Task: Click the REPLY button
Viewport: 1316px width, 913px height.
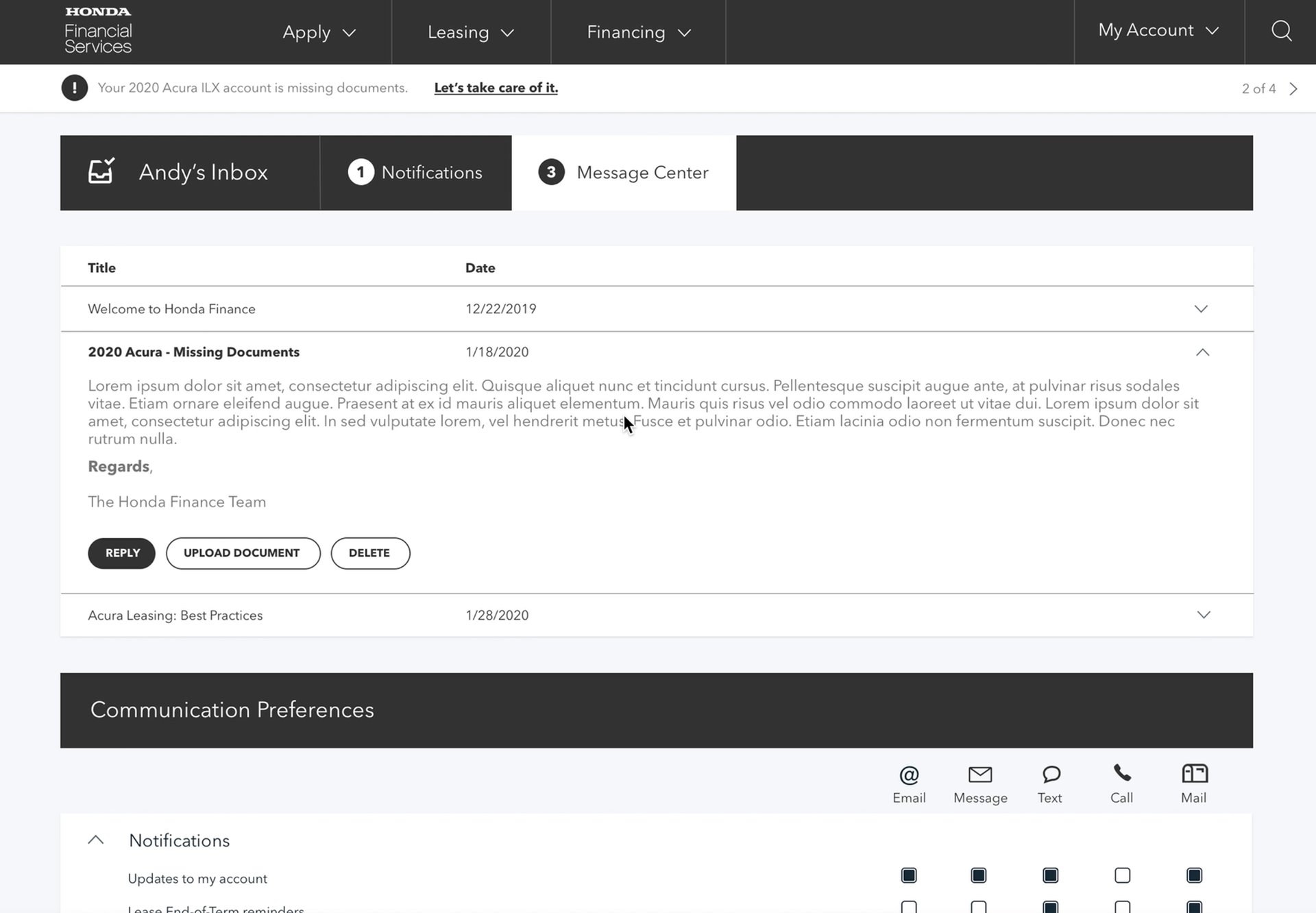Action: [x=122, y=553]
